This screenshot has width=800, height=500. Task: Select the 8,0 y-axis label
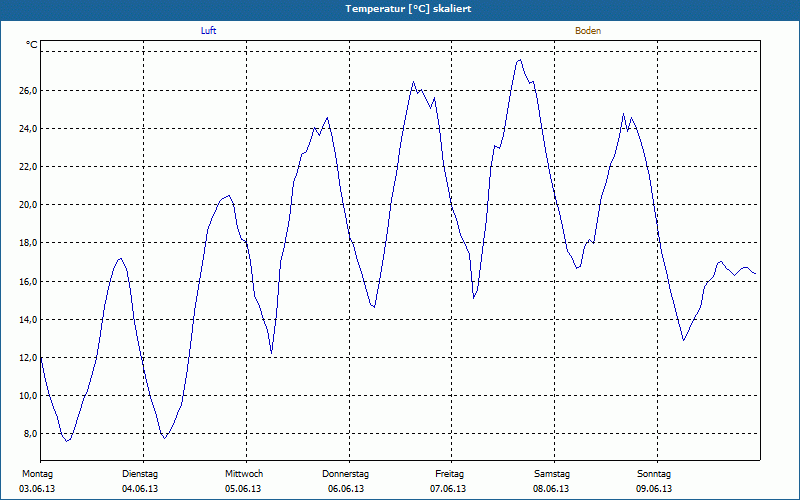tap(31, 434)
